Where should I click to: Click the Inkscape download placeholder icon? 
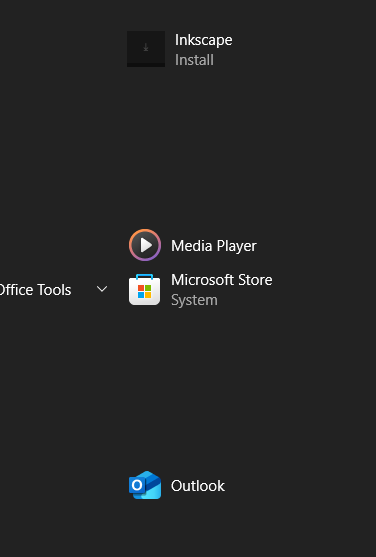point(146,49)
